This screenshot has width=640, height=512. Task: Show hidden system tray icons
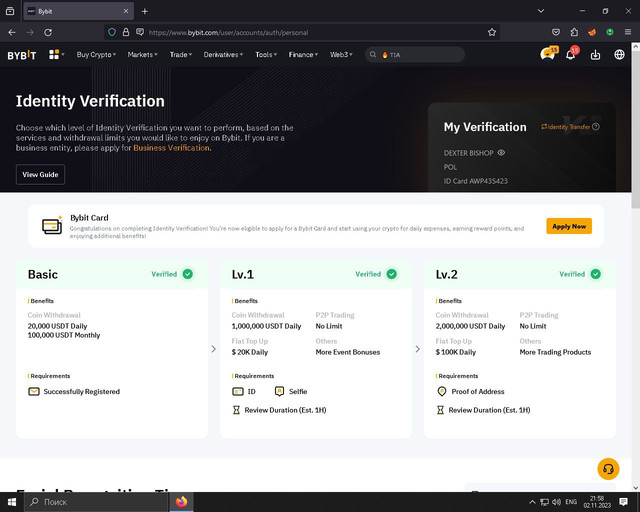[x=532, y=502]
